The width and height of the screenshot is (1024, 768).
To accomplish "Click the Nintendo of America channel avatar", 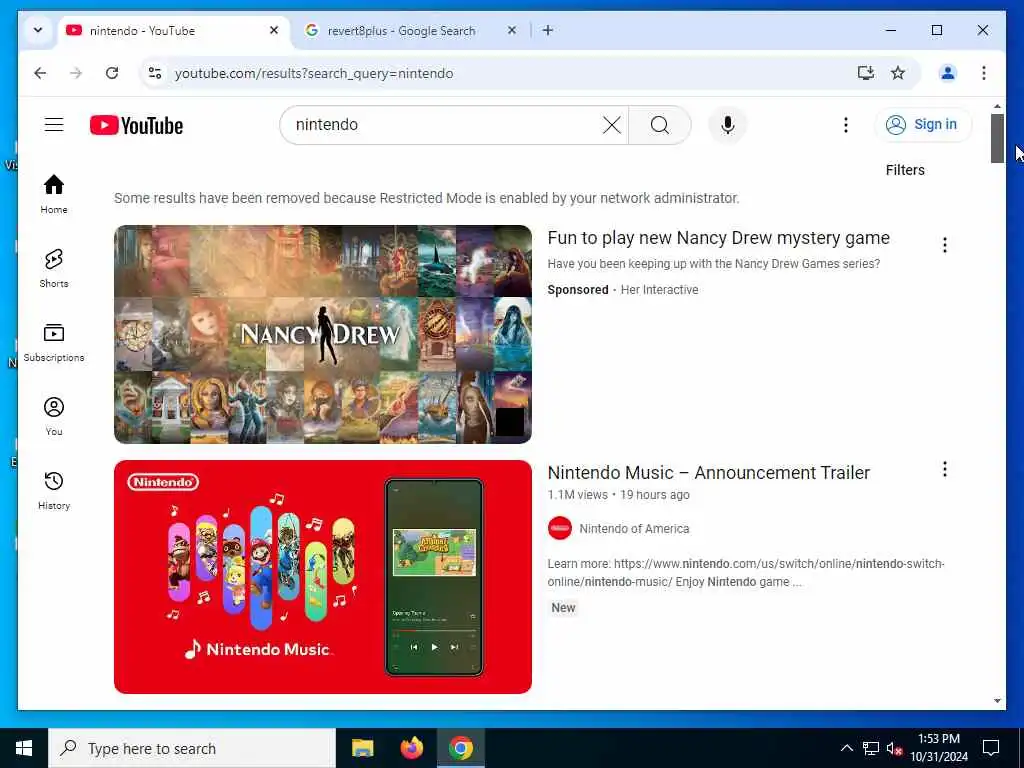I will 560,528.
